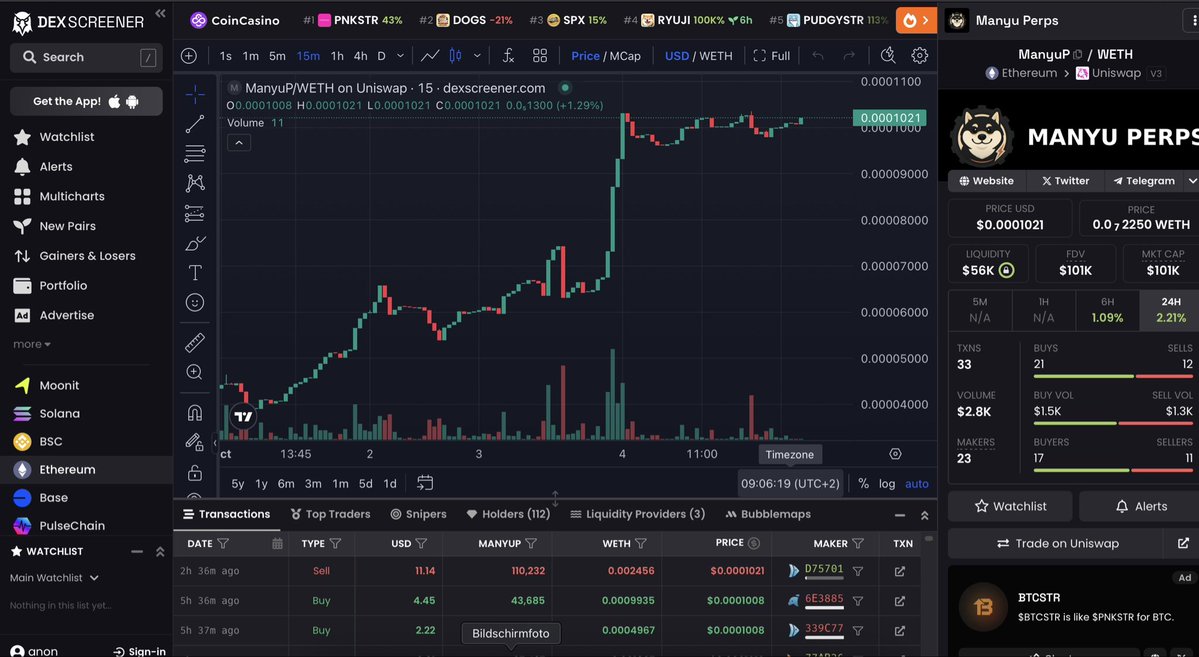The height and width of the screenshot is (657, 1199).
Task: Select the zoom in tool
Action: 195,372
